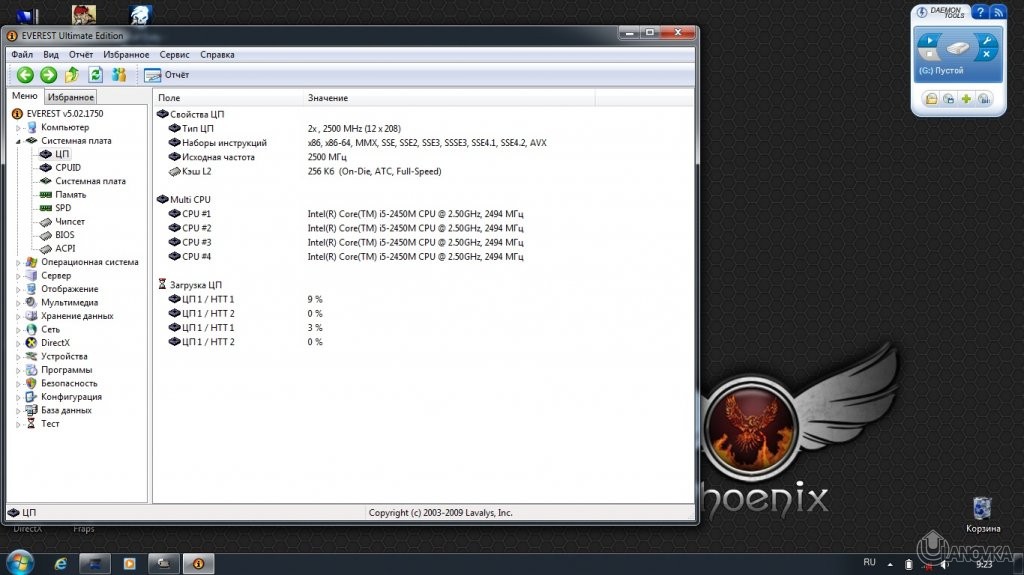Expand the DirectX tree node

(x=18, y=344)
